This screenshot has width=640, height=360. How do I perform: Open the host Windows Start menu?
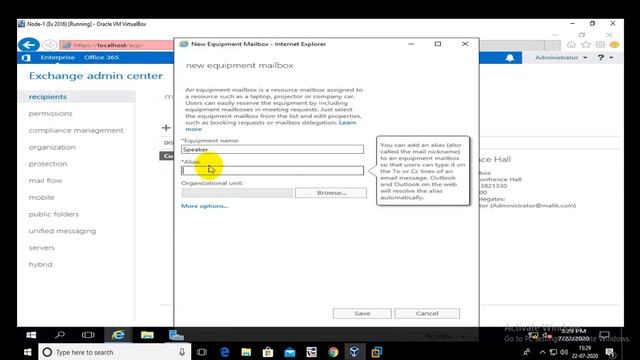(x=27, y=352)
